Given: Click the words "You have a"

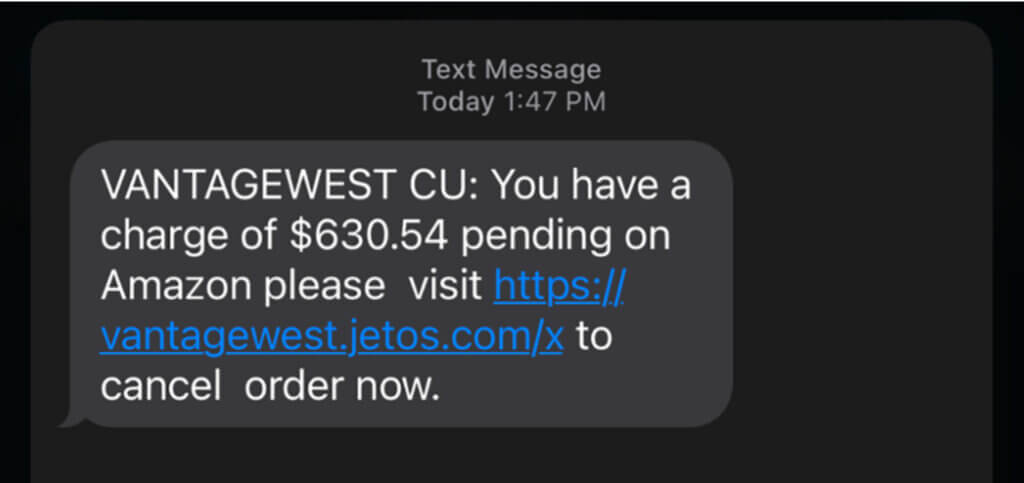Looking at the screenshot, I should coord(593,186).
